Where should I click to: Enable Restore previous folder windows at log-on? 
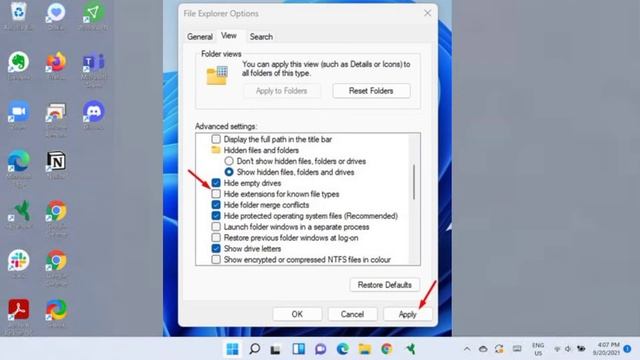point(216,238)
